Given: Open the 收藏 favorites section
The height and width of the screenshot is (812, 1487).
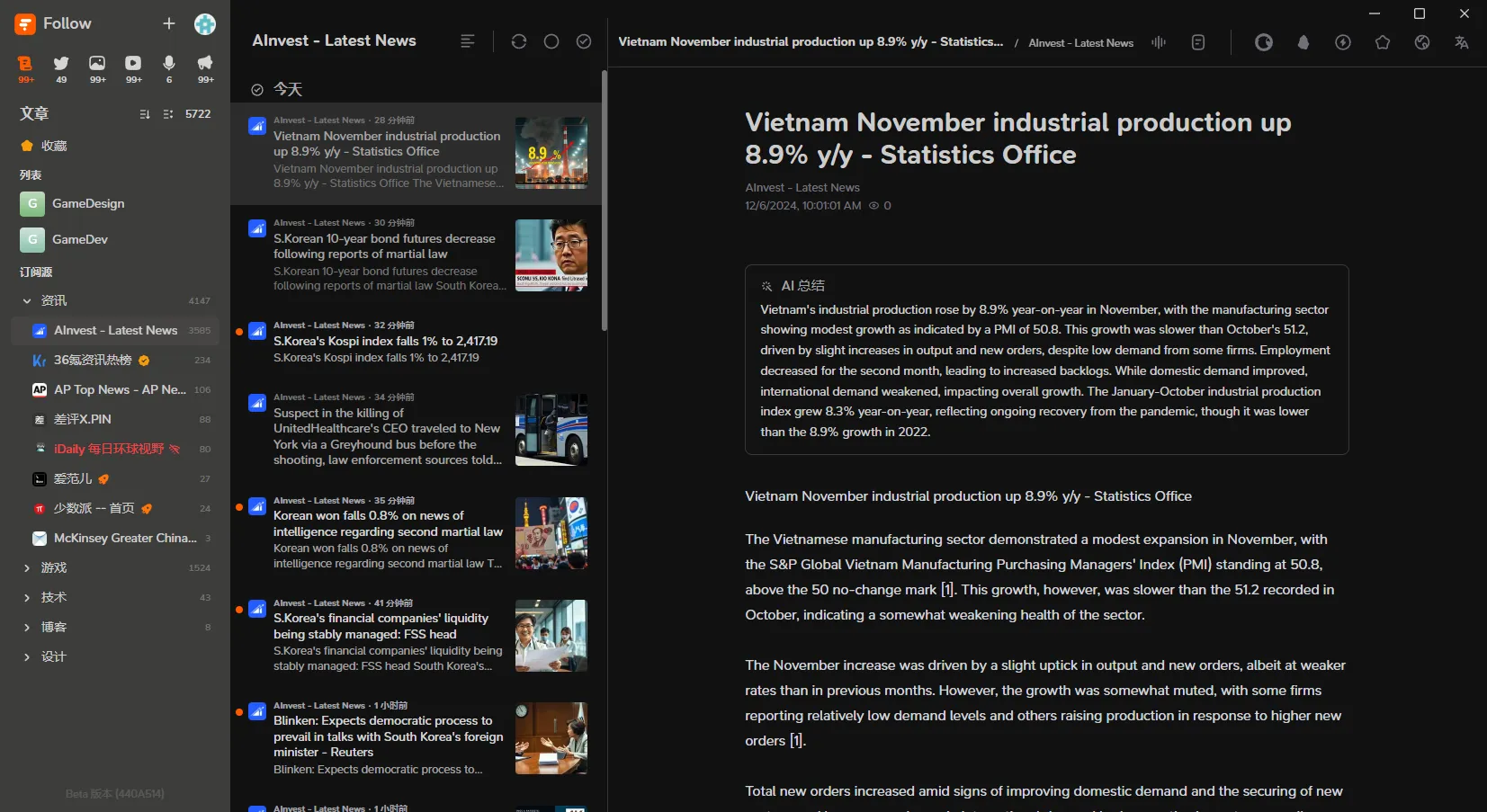Looking at the screenshot, I should click(x=54, y=146).
